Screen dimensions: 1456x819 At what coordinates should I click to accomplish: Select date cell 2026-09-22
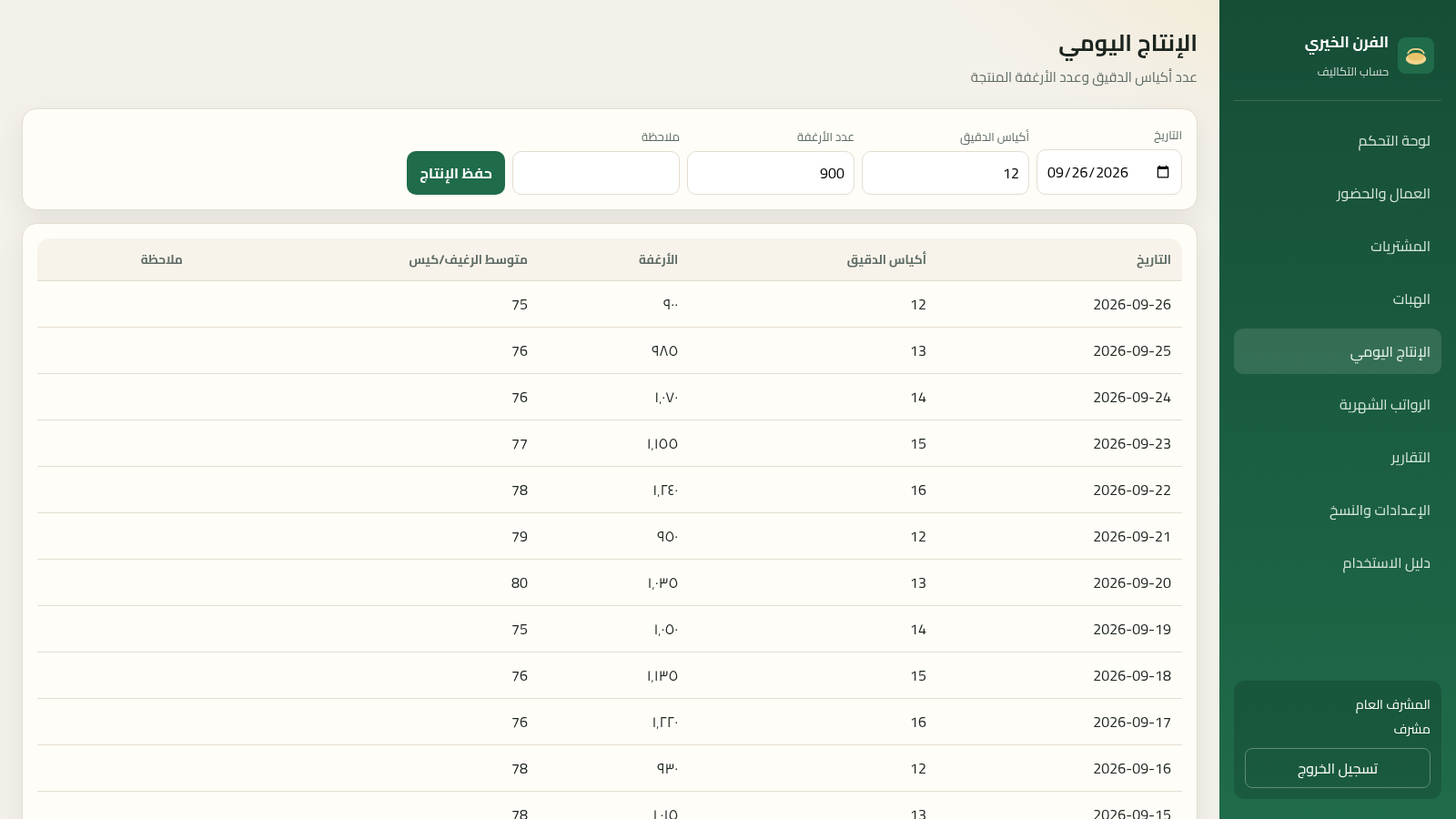click(x=1132, y=490)
